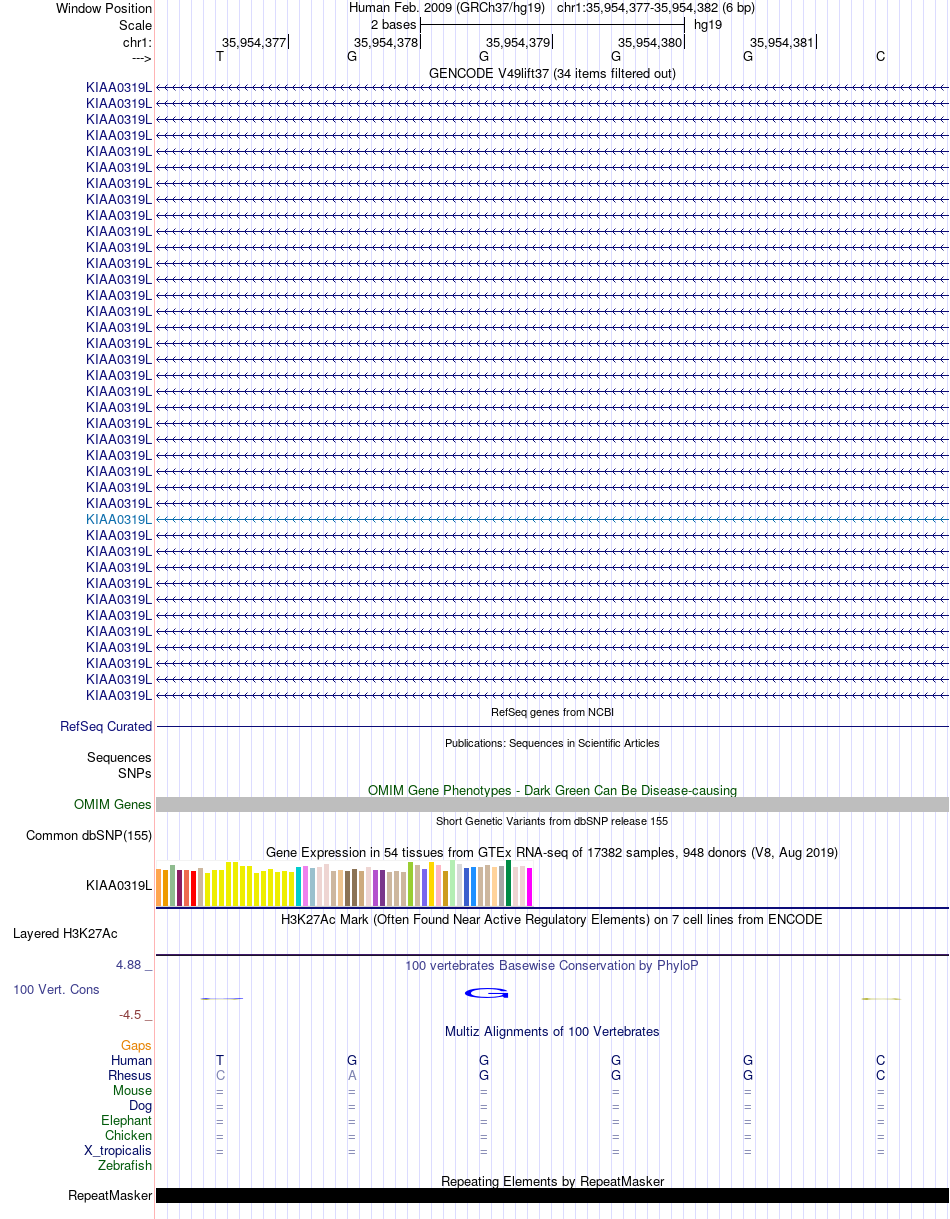950x1219 pixels.
Task: Click base T in the chr1 sequence ruler
Action: [220, 57]
